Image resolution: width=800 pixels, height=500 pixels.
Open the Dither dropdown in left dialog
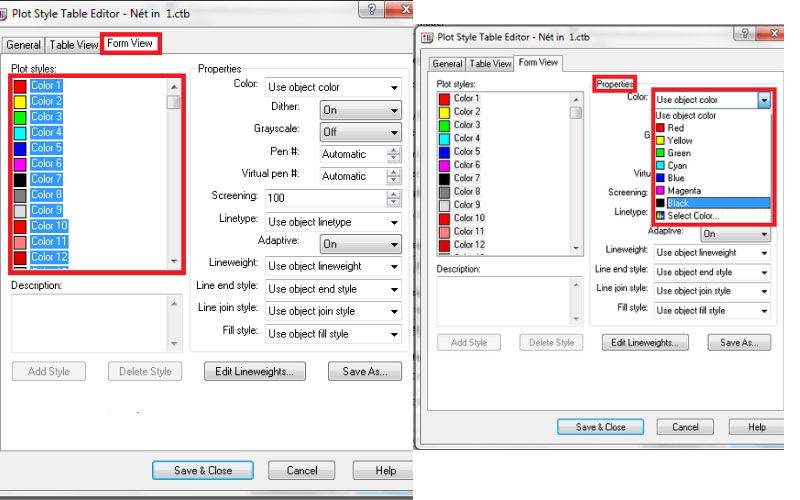(x=360, y=111)
